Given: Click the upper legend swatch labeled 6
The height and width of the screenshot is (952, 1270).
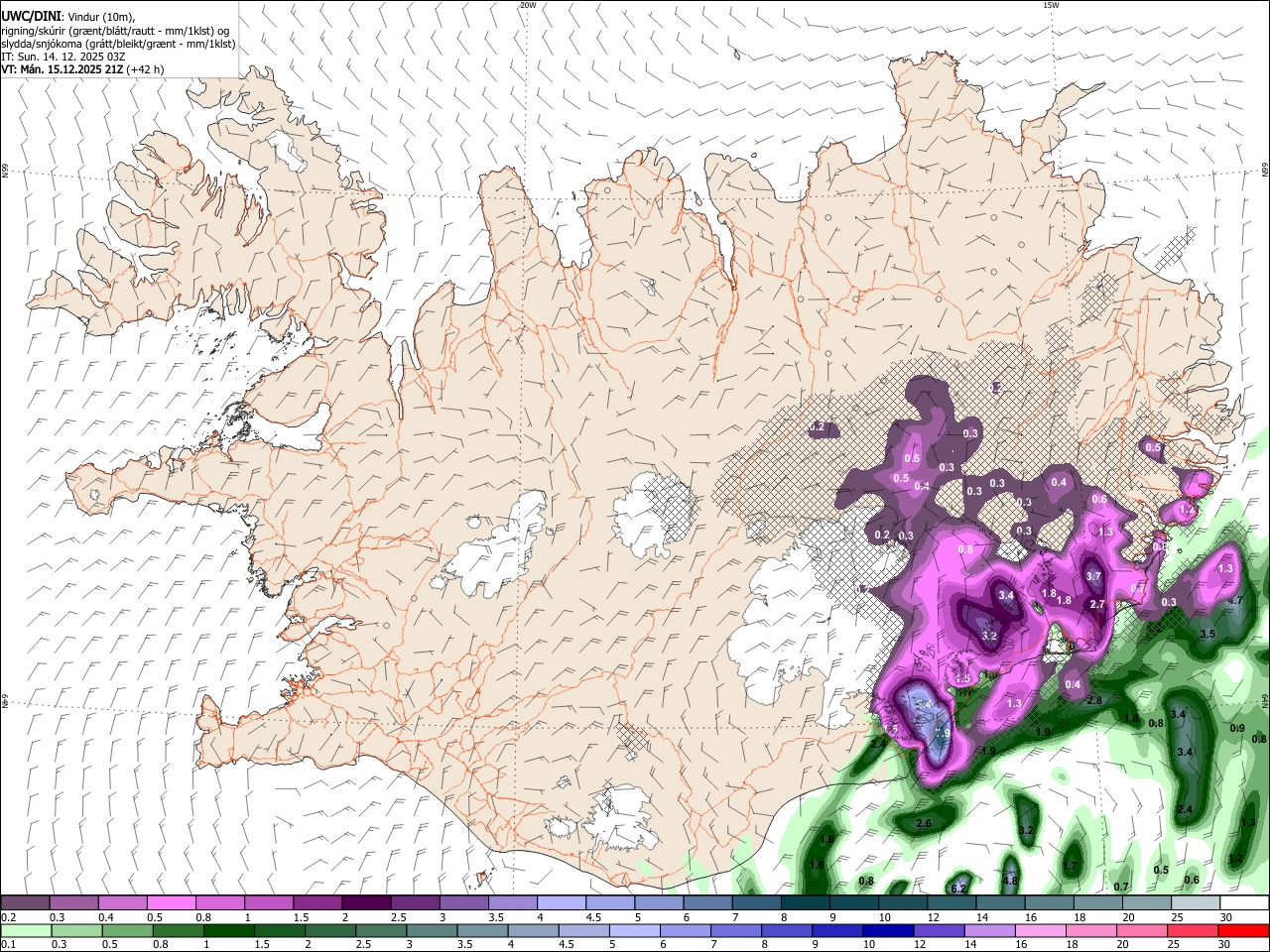Looking at the screenshot, I should [x=707, y=902].
